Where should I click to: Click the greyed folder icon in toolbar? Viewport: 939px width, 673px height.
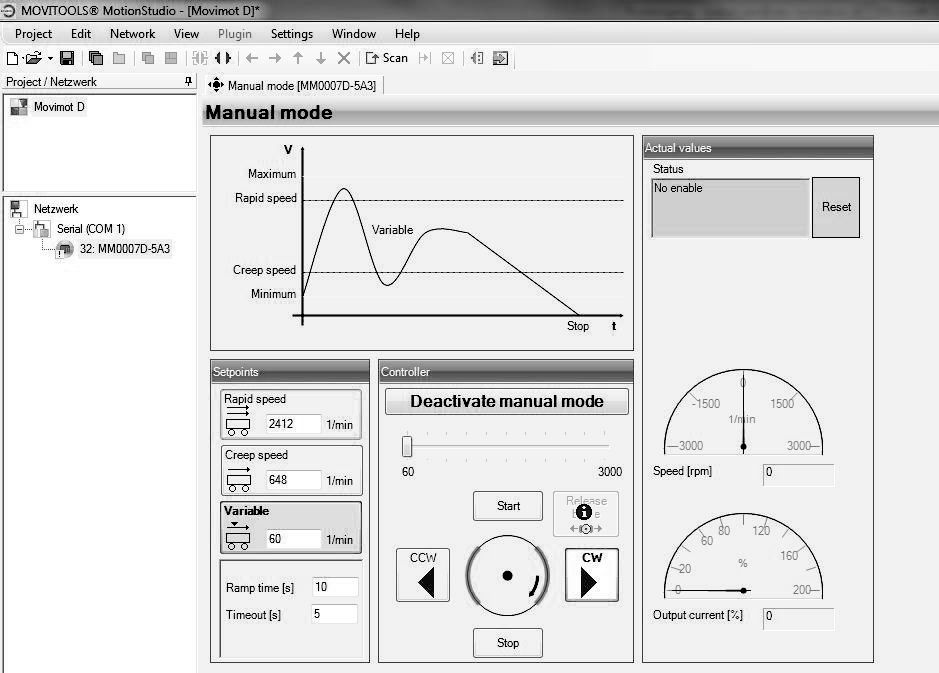pyautogui.click(x=119, y=58)
